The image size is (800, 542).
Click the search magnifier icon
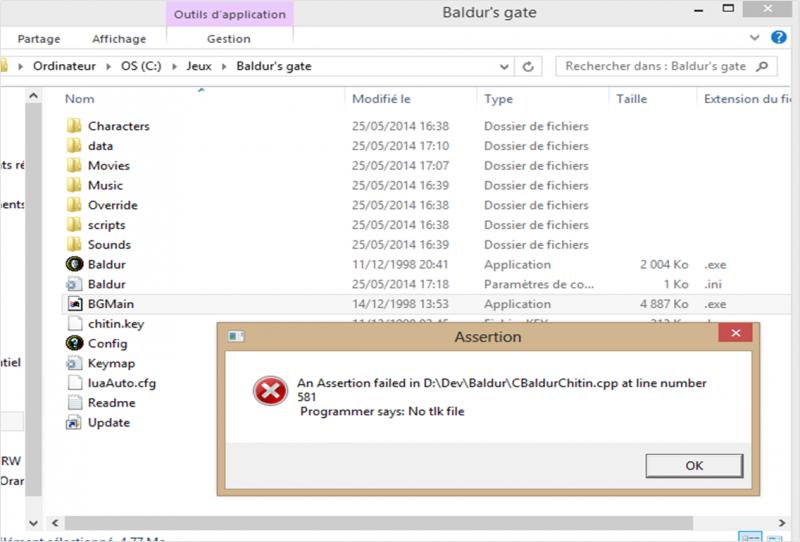click(762, 66)
